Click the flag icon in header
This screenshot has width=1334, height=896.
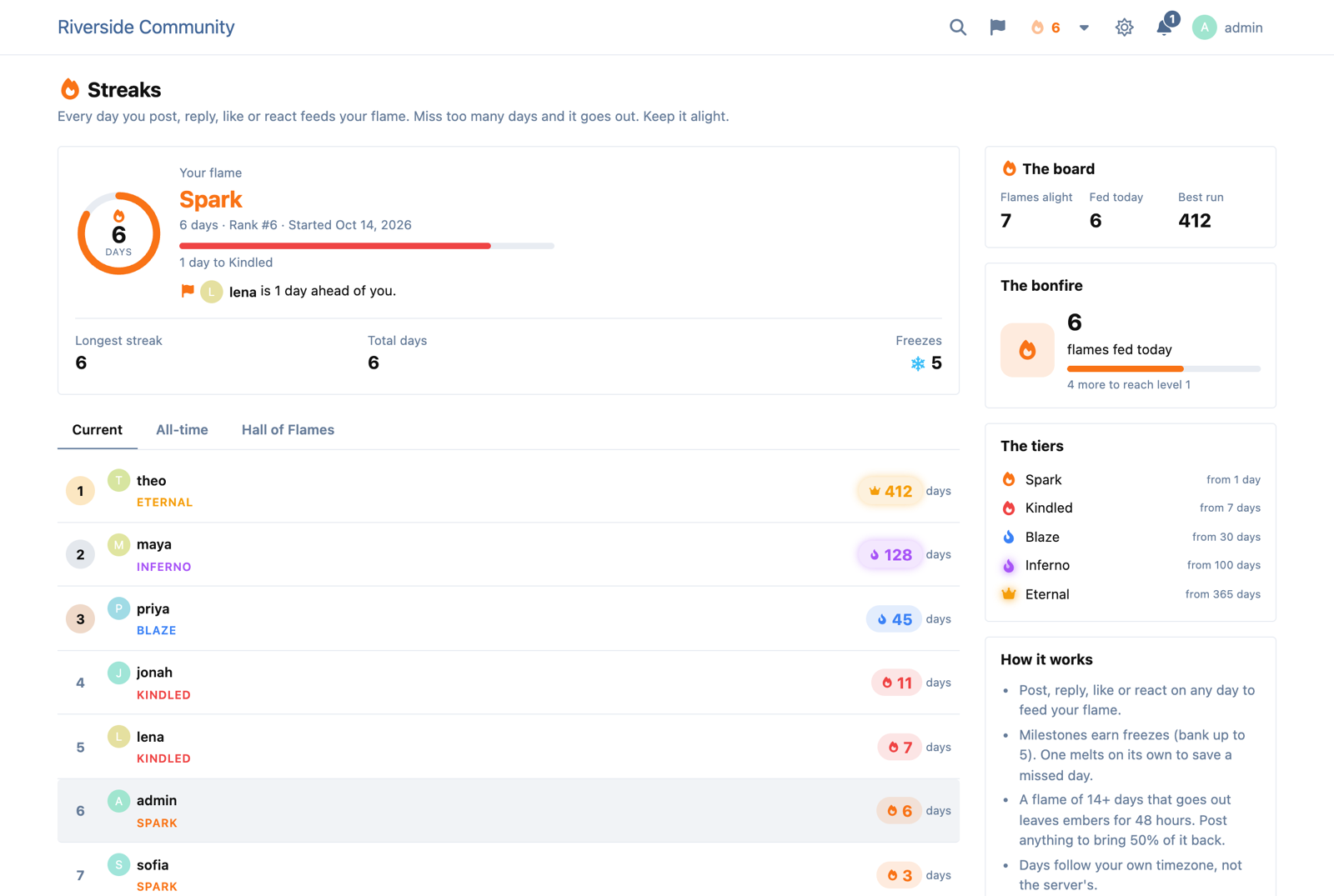coord(997,28)
